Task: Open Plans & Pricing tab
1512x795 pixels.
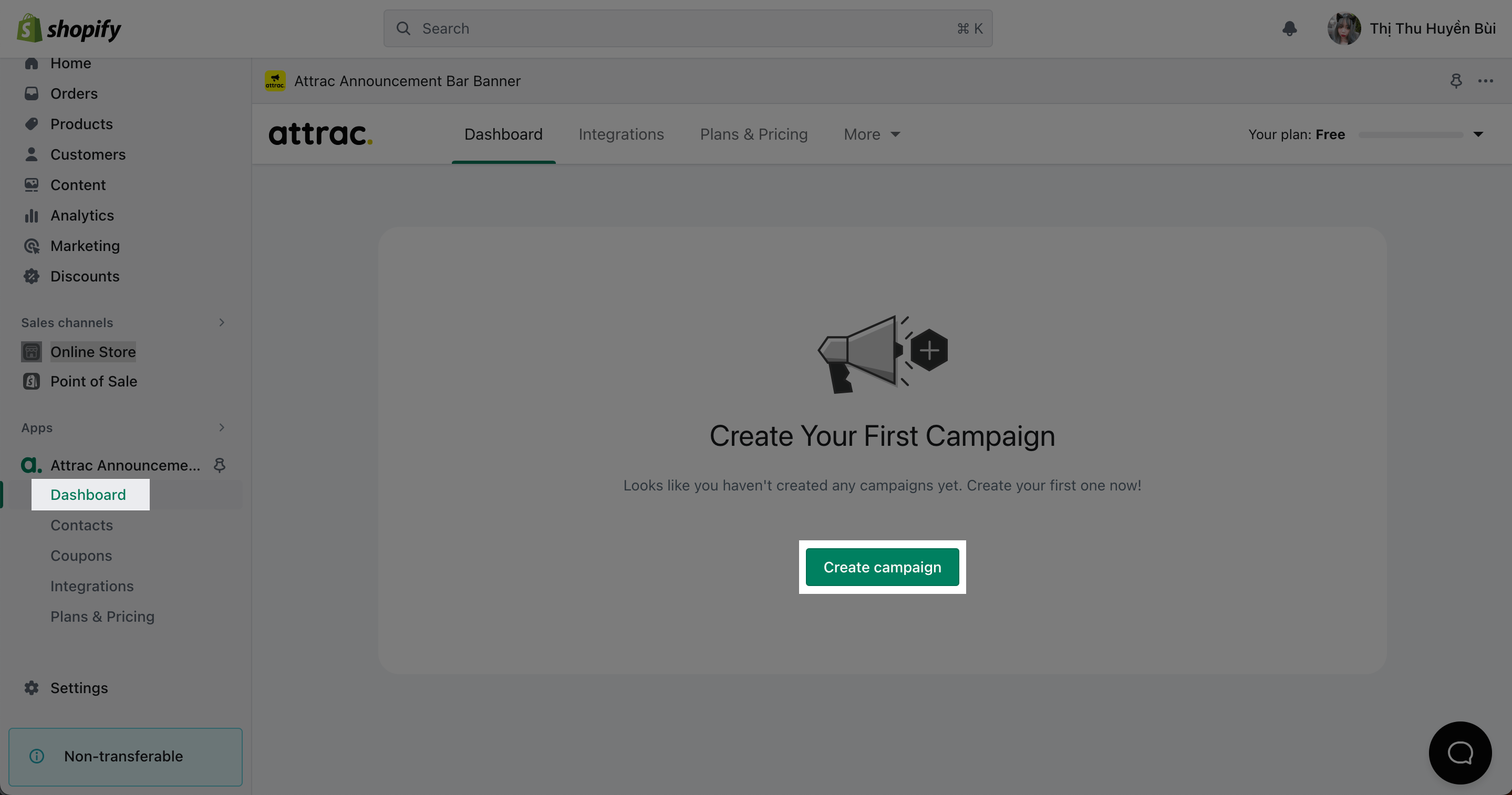Action: point(754,134)
